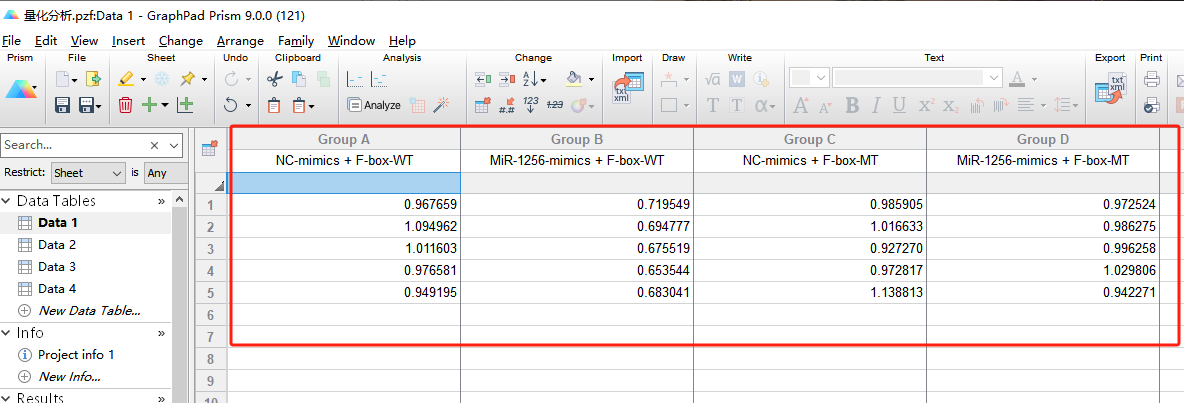Click the first graph-style Analysis icon
The image size is (1184, 403).
pyautogui.click(x=355, y=78)
